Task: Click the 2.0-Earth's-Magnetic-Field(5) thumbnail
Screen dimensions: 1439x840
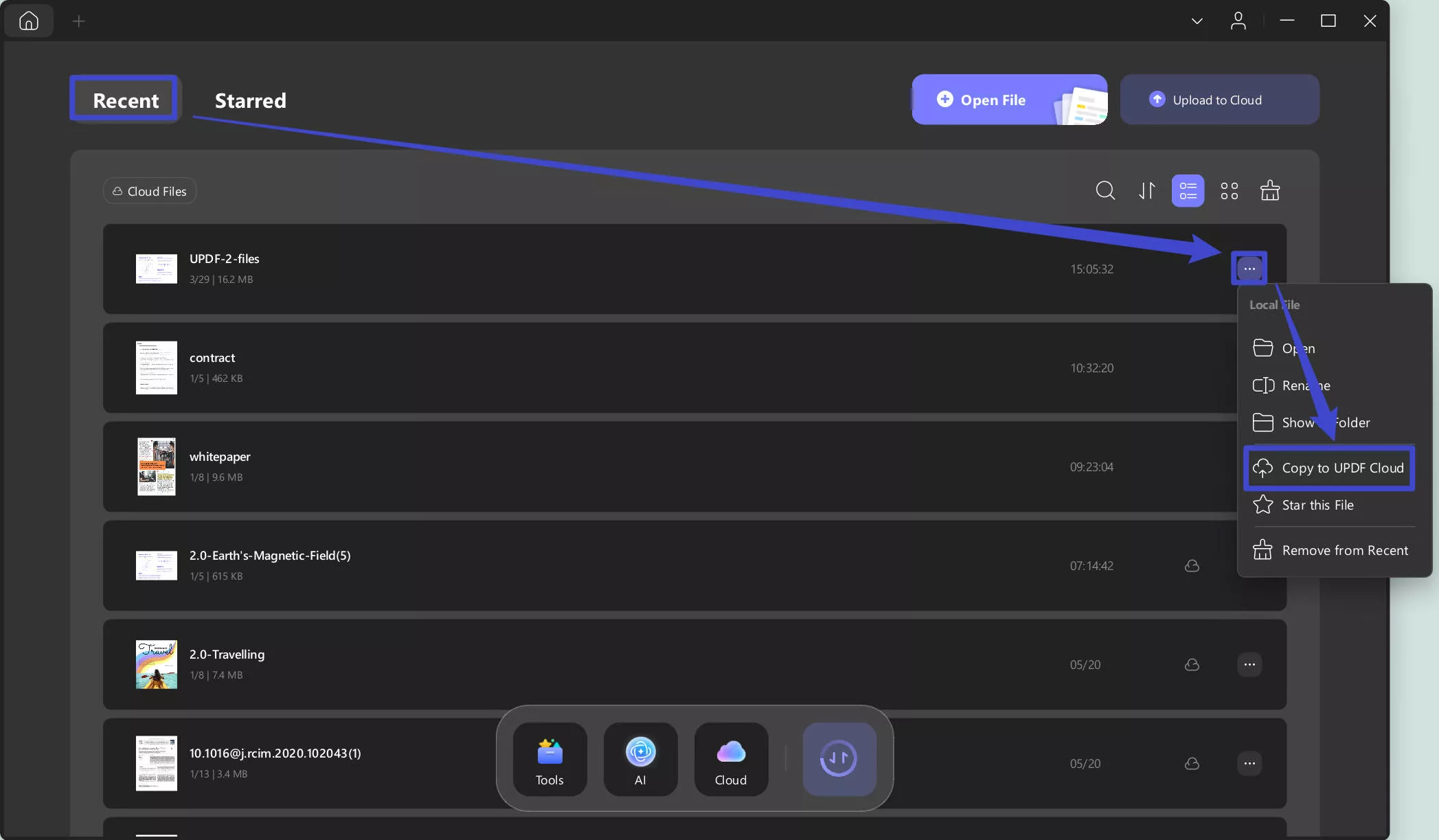Action: coord(156,565)
